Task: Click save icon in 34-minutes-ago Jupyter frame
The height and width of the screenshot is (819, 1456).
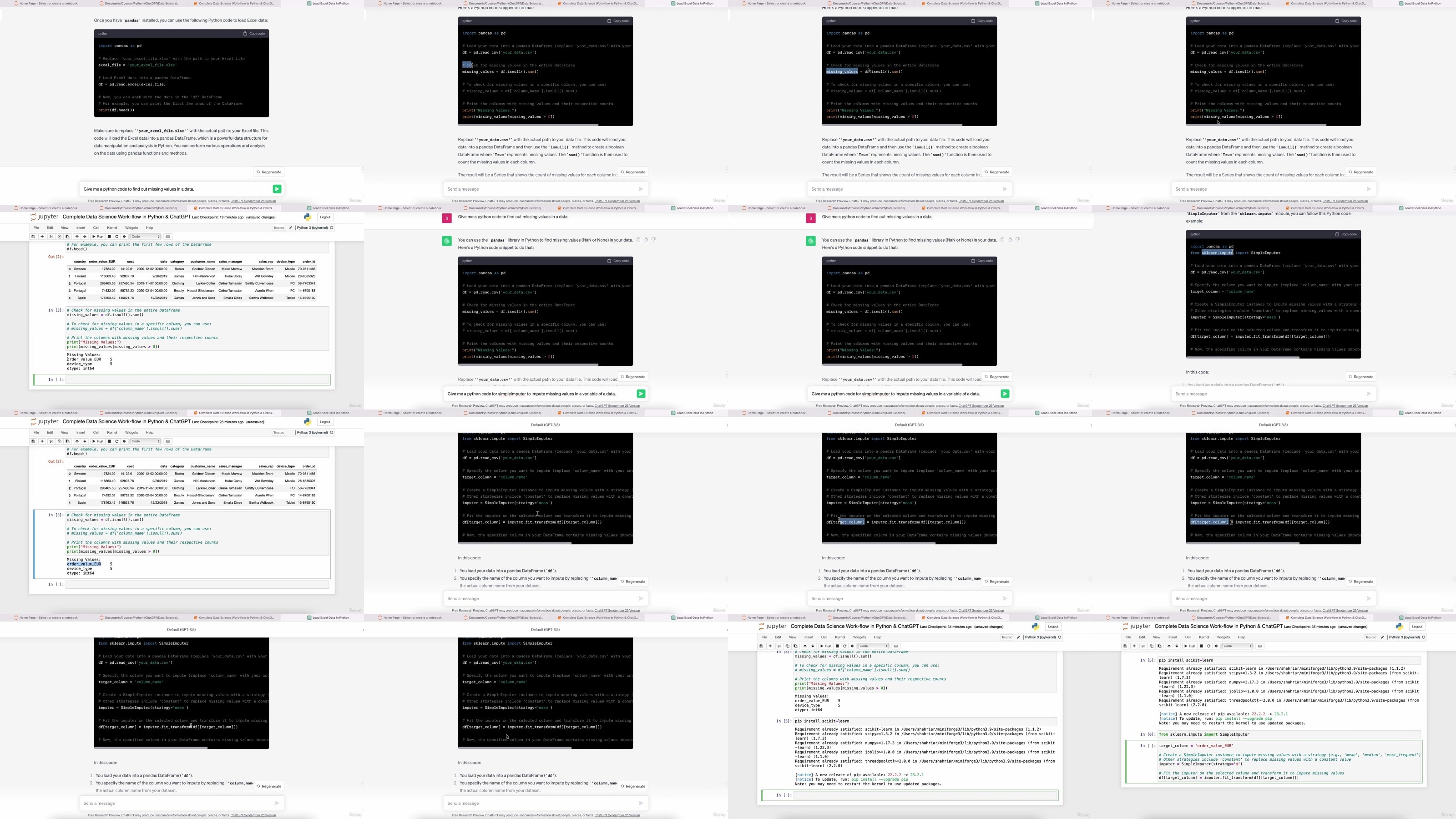Action: tap(761, 646)
